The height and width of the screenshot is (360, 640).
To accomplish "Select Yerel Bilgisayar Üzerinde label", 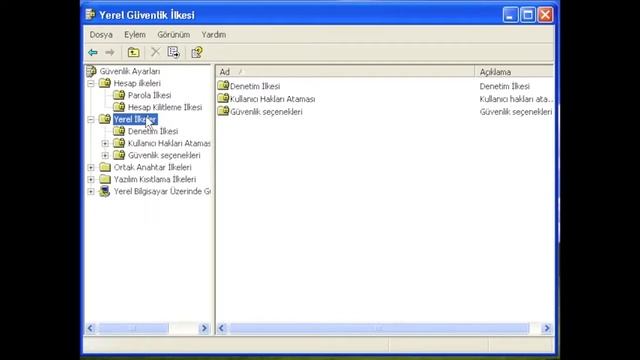I will point(162,191).
